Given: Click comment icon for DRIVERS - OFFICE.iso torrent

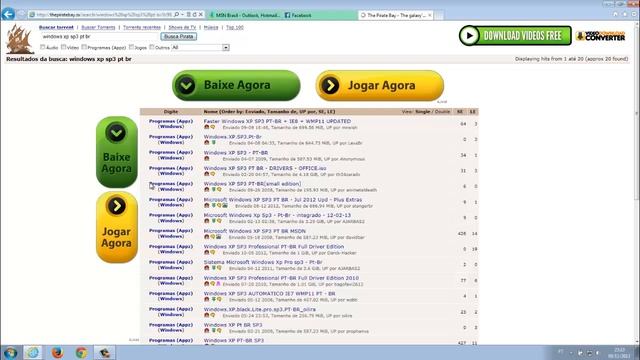Looking at the screenshot, I should point(213,174).
